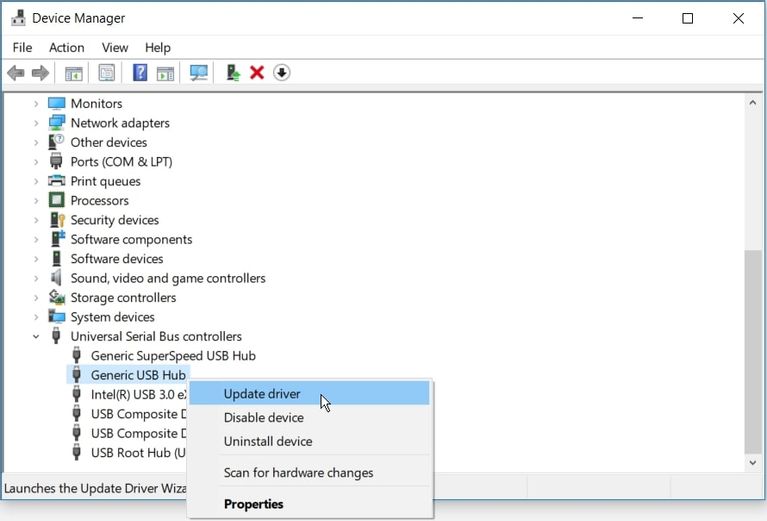This screenshot has width=767, height=521.
Task: Open the Help menu
Action: (158, 47)
